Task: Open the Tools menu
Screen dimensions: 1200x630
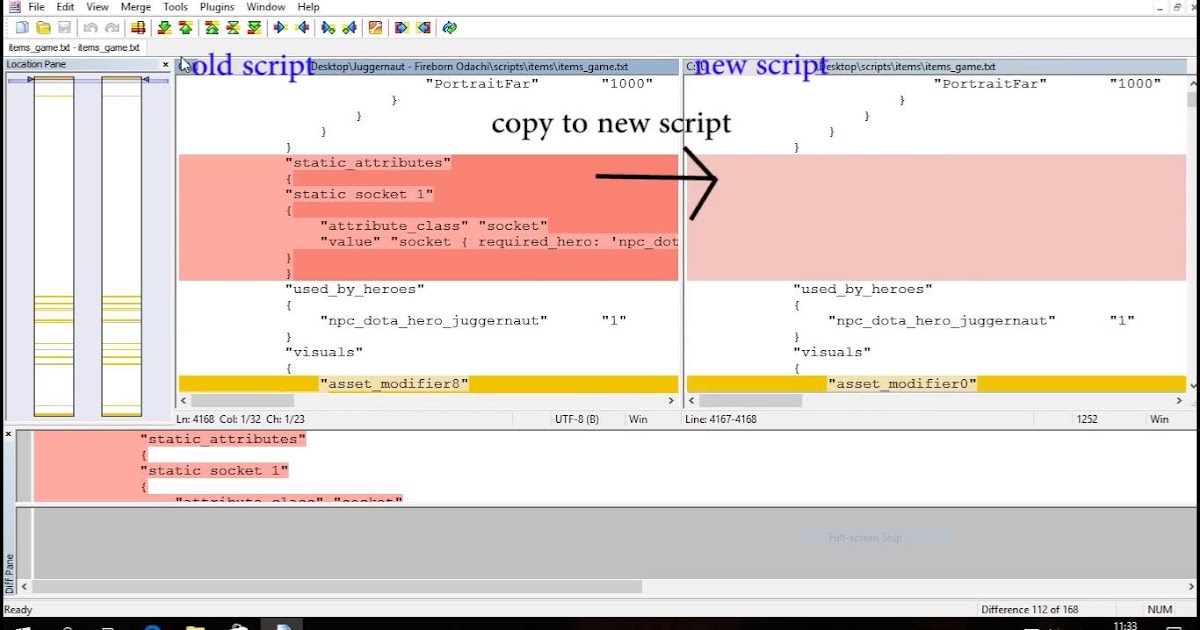Action: 175,7
